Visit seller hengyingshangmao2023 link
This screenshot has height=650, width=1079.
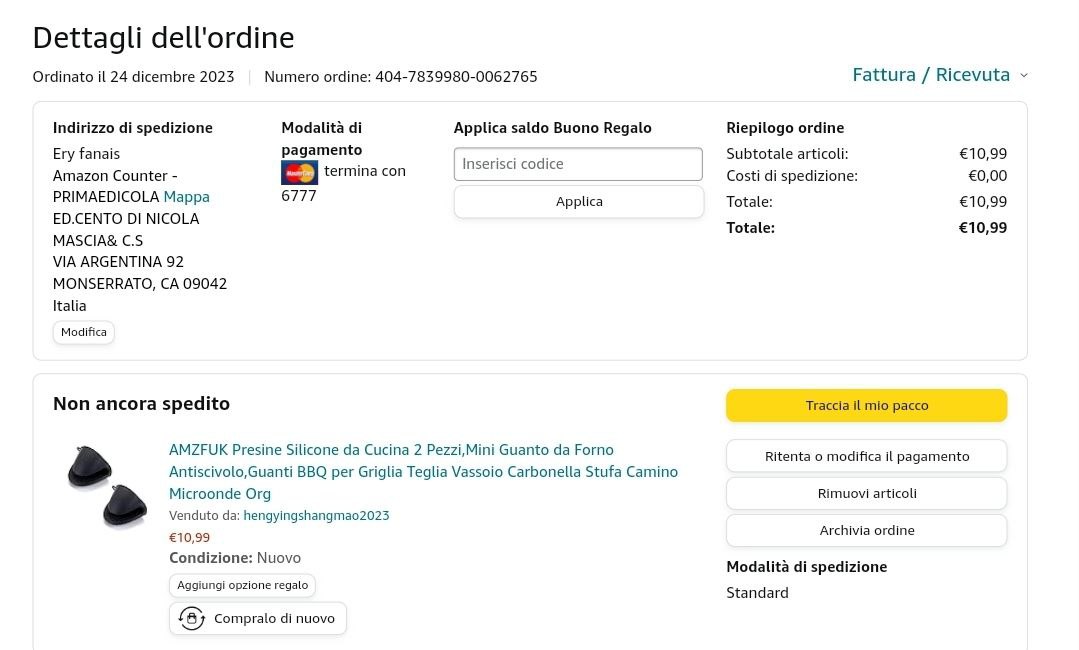316,516
